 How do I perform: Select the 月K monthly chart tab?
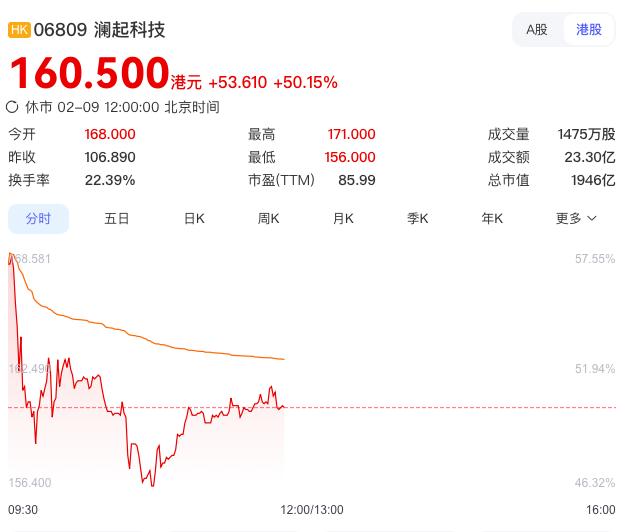343,218
